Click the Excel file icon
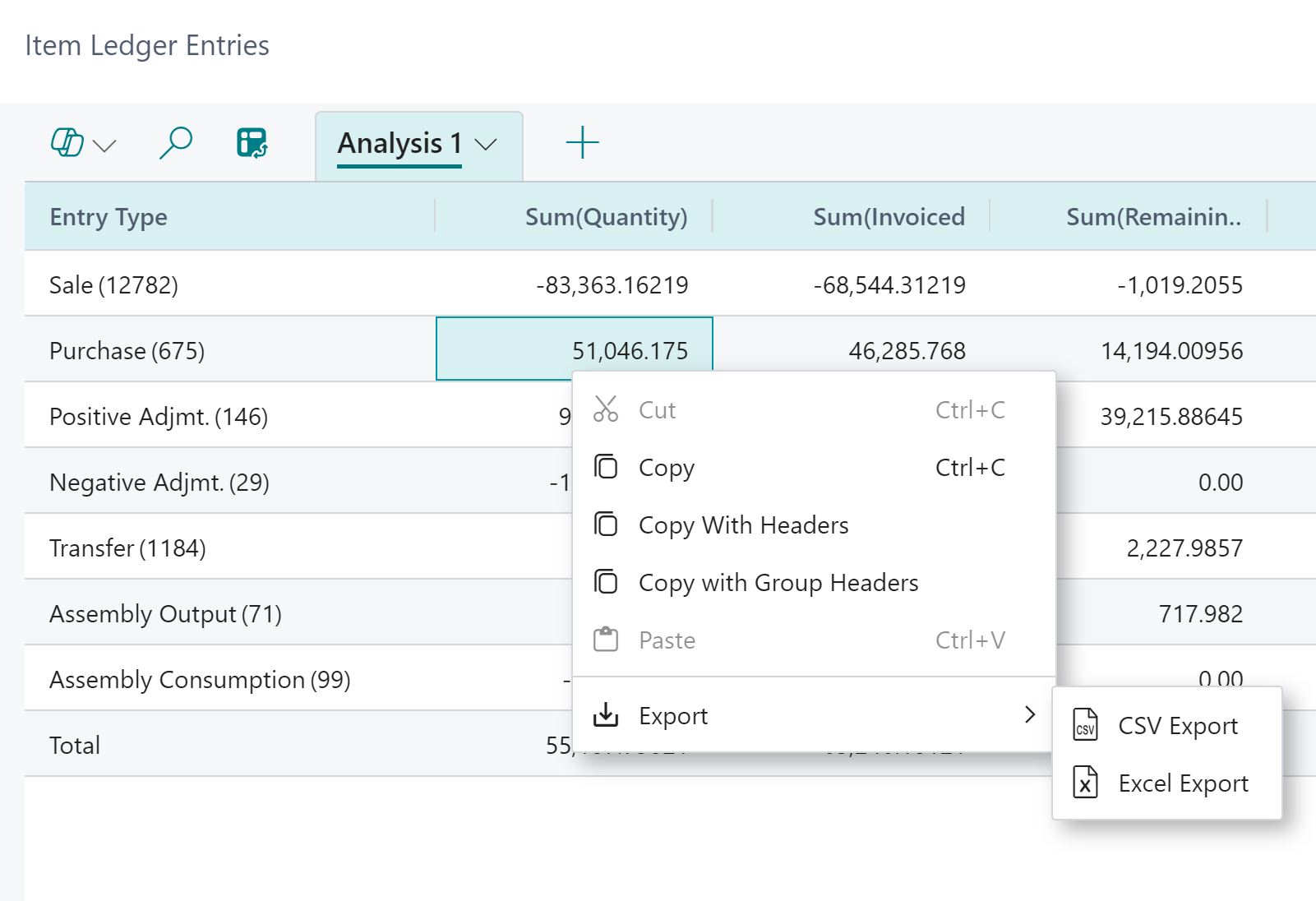 click(1084, 783)
